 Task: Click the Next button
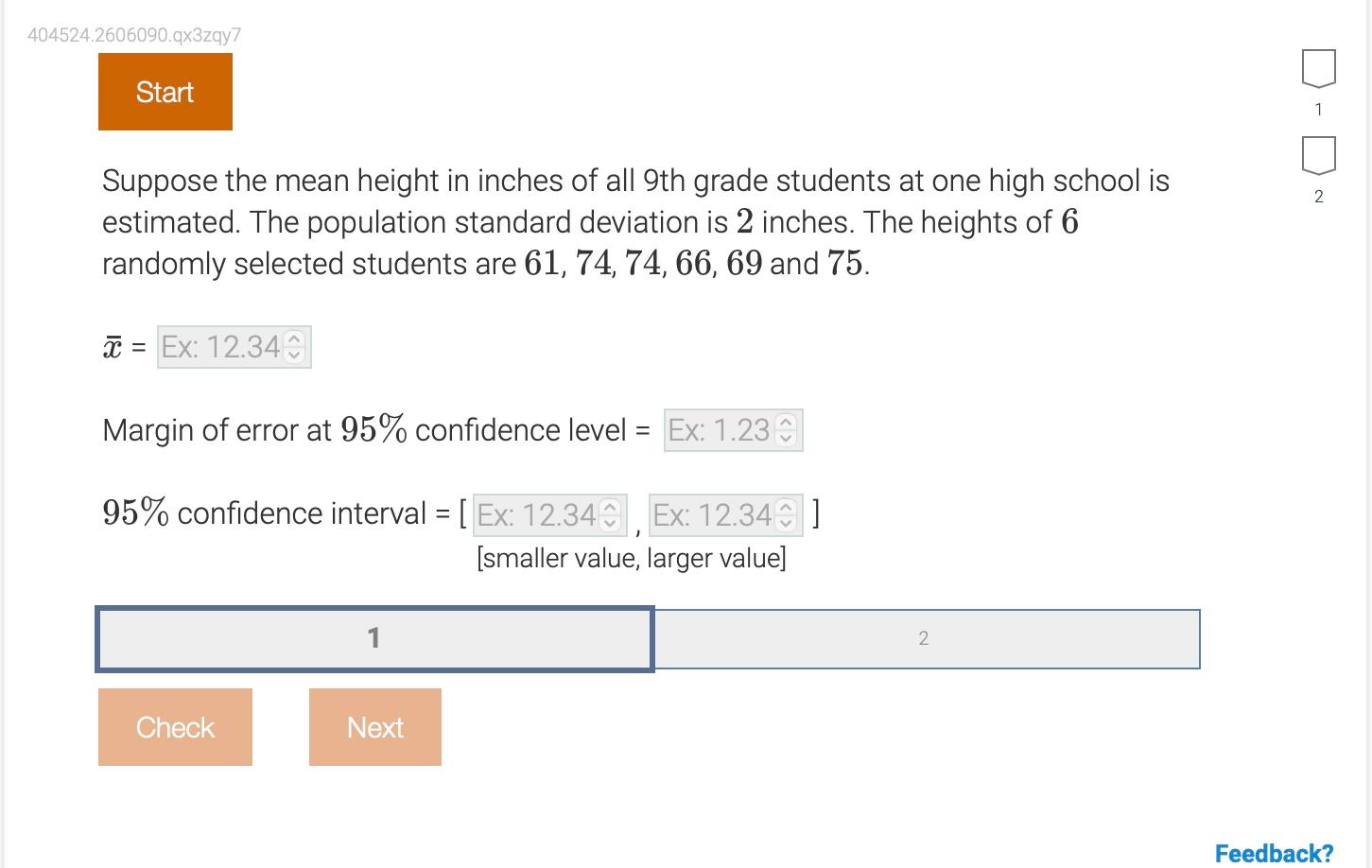(x=374, y=727)
